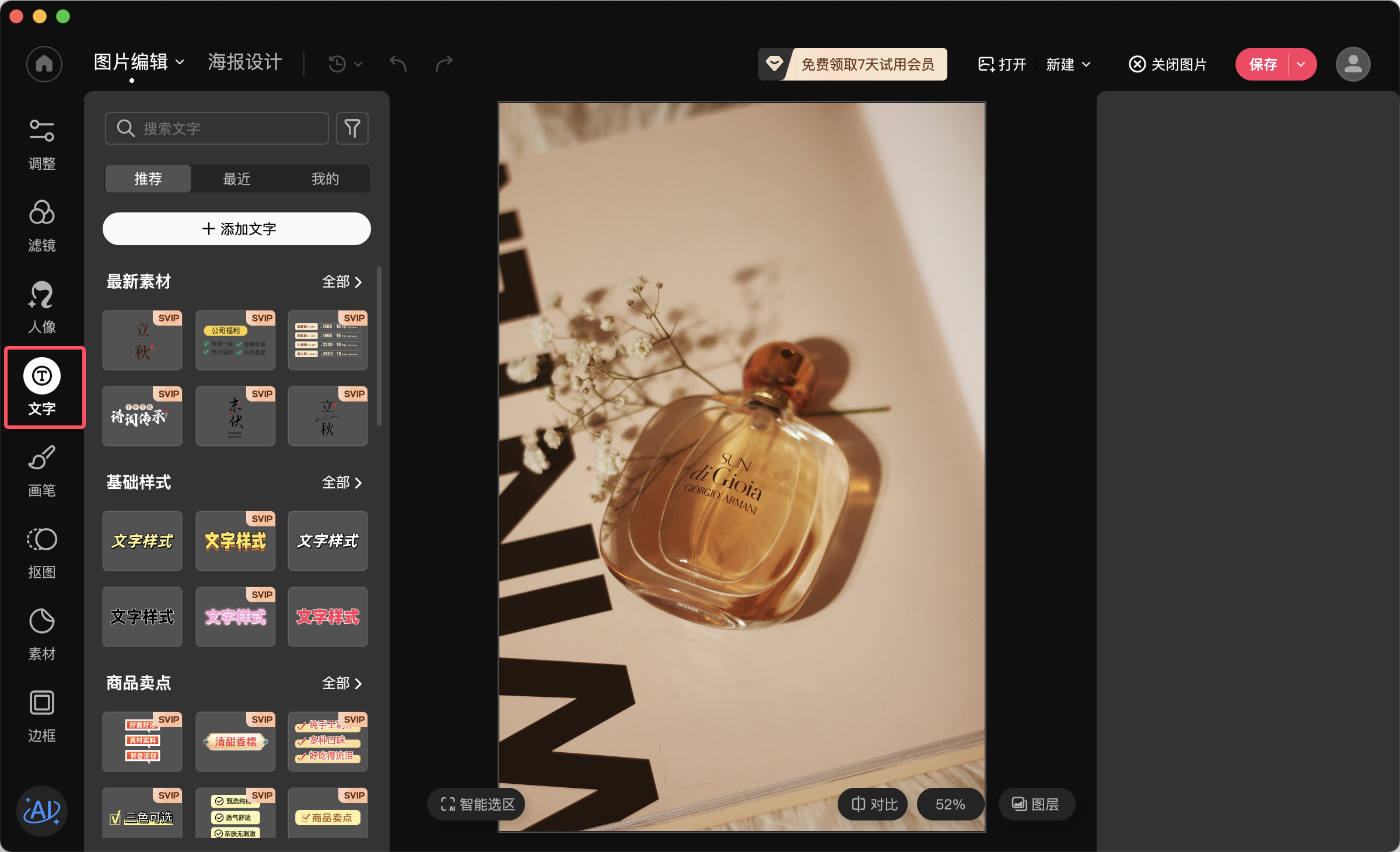Open the 调整 adjust tool
The width and height of the screenshot is (1400, 852).
(x=42, y=144)
